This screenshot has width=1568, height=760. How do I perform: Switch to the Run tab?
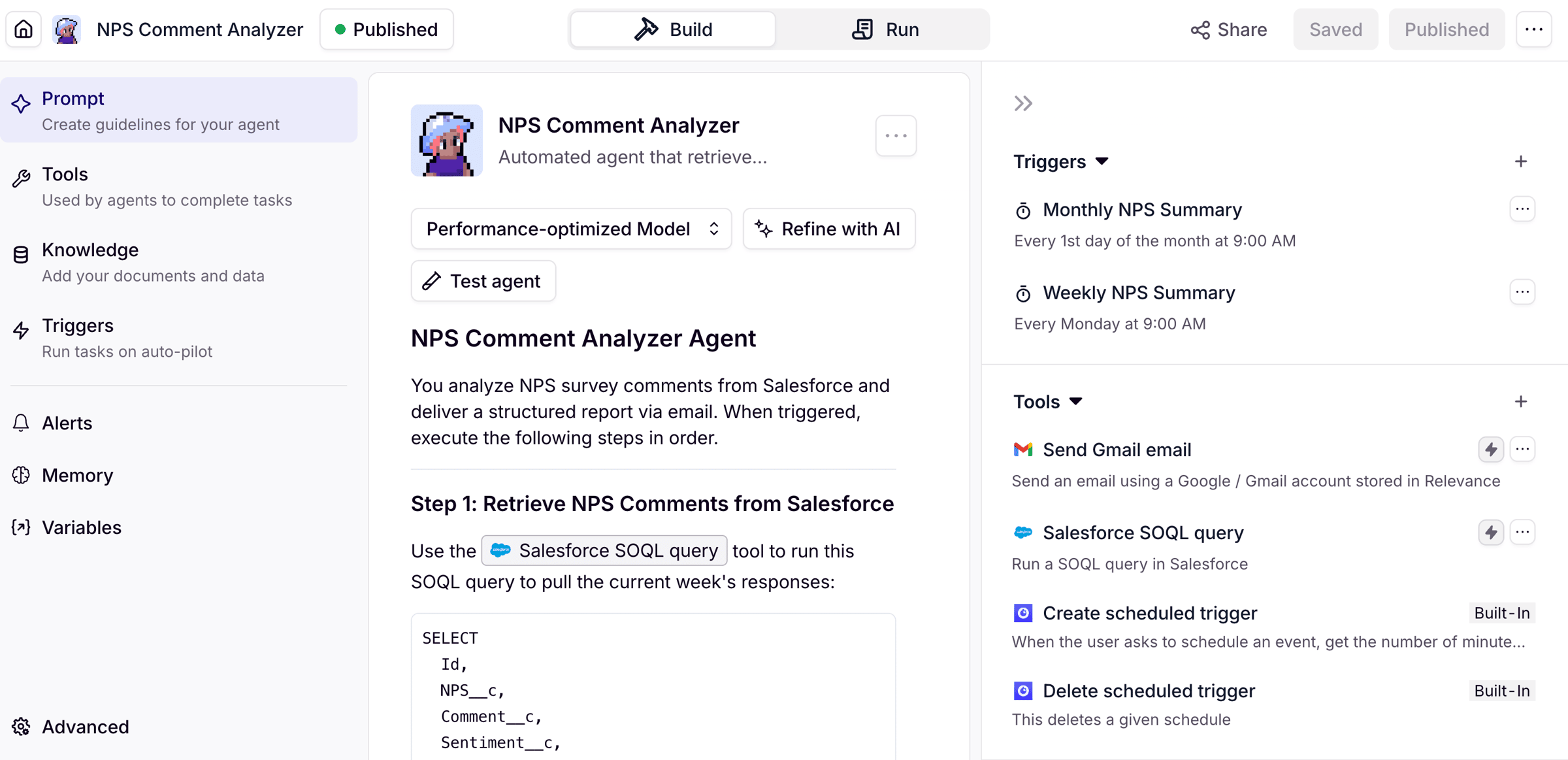[x=885, y=29]
